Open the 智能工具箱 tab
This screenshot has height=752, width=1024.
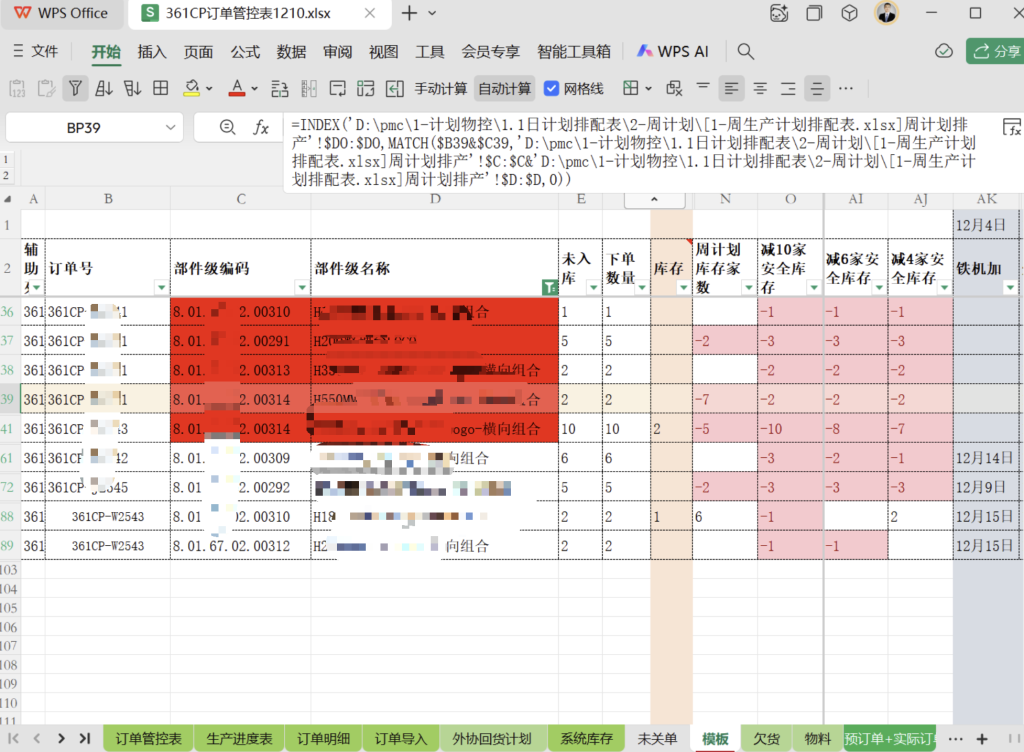tap(573, 52)
